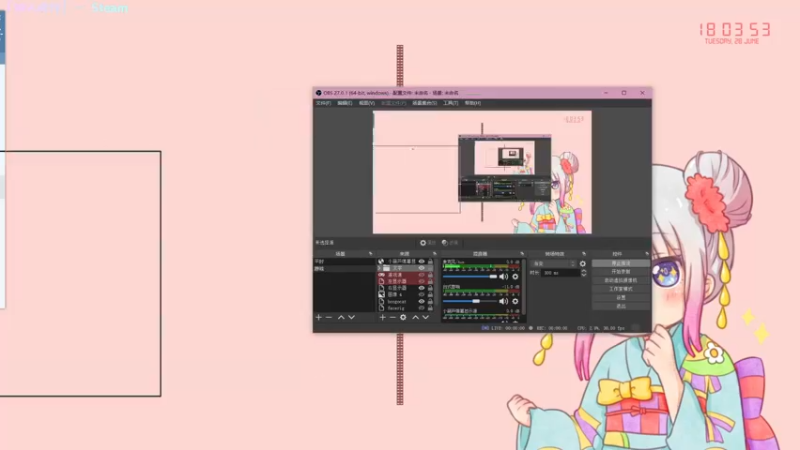Click the 停止推流 stop streaming button

click(621, 263)
